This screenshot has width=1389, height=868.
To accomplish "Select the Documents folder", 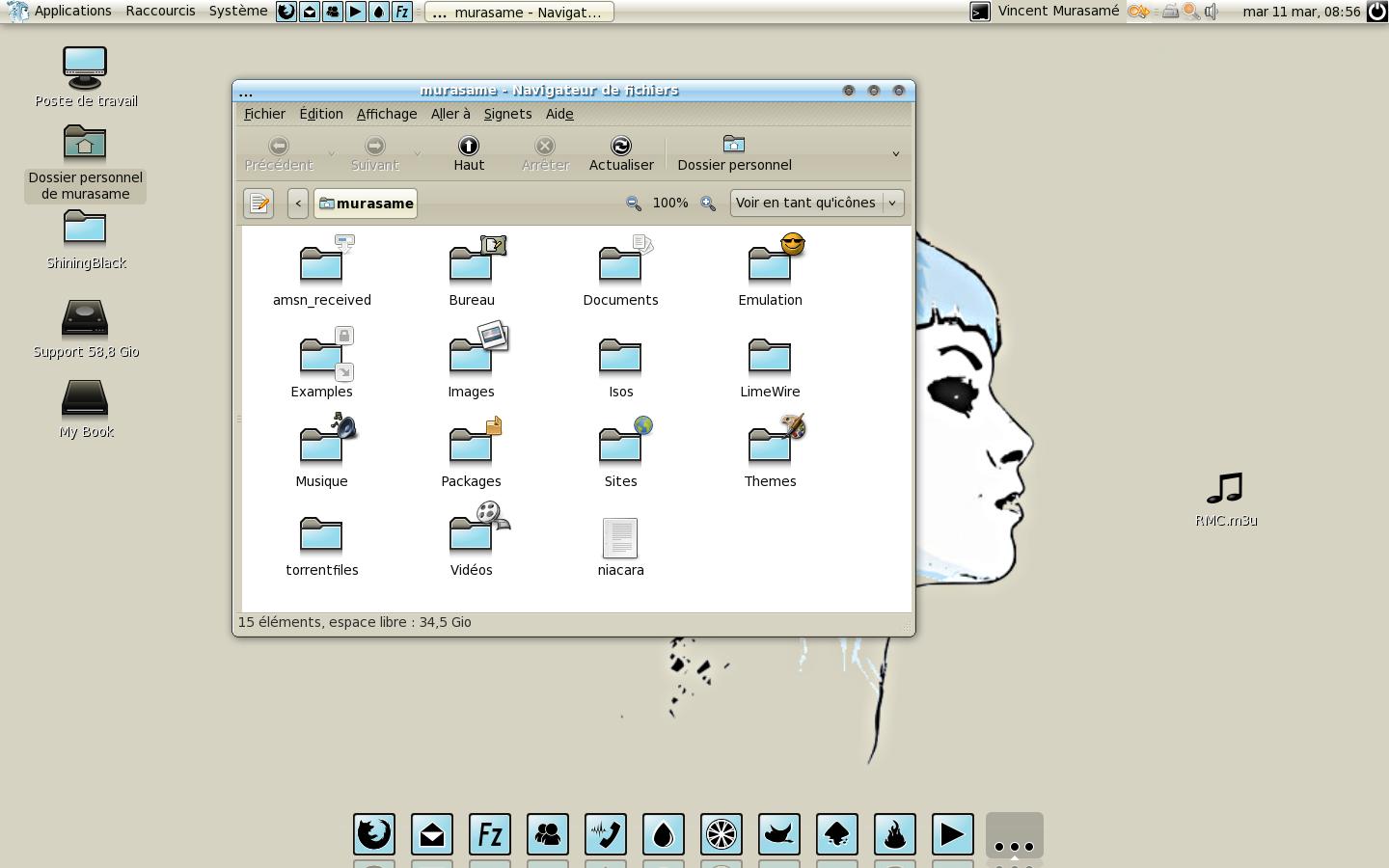I will click(620, 271).
